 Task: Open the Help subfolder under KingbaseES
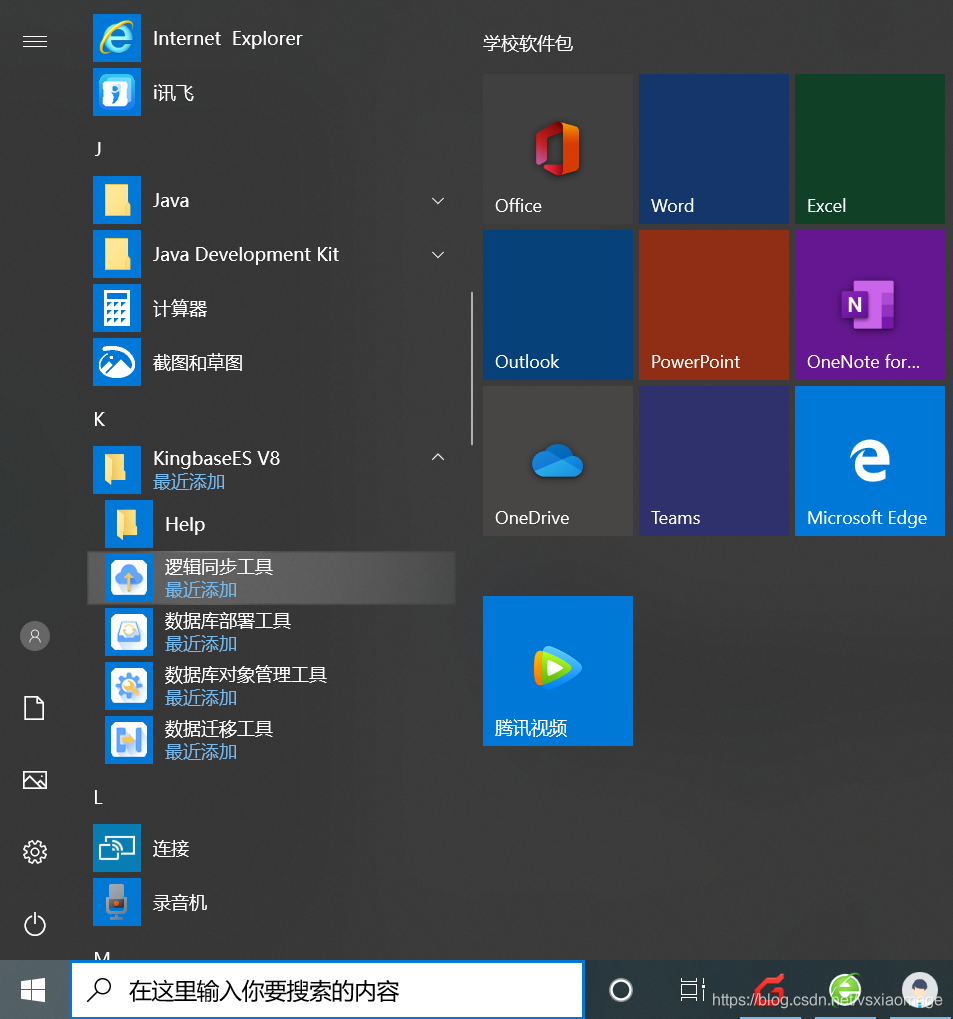click(272, 524)
